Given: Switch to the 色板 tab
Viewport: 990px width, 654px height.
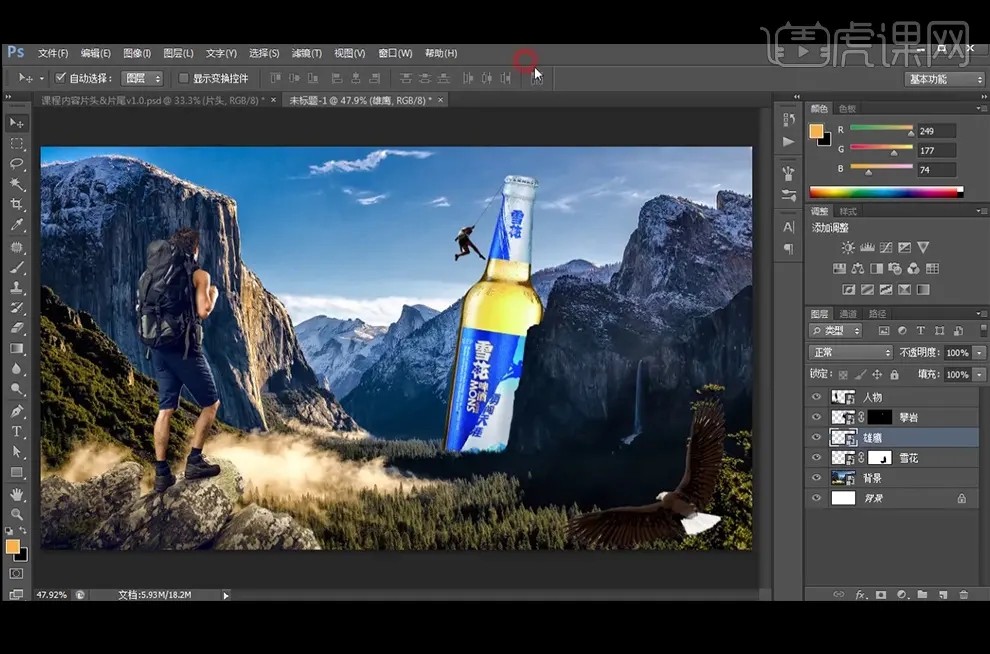Looking at the screenshot, I should point(847,109).
